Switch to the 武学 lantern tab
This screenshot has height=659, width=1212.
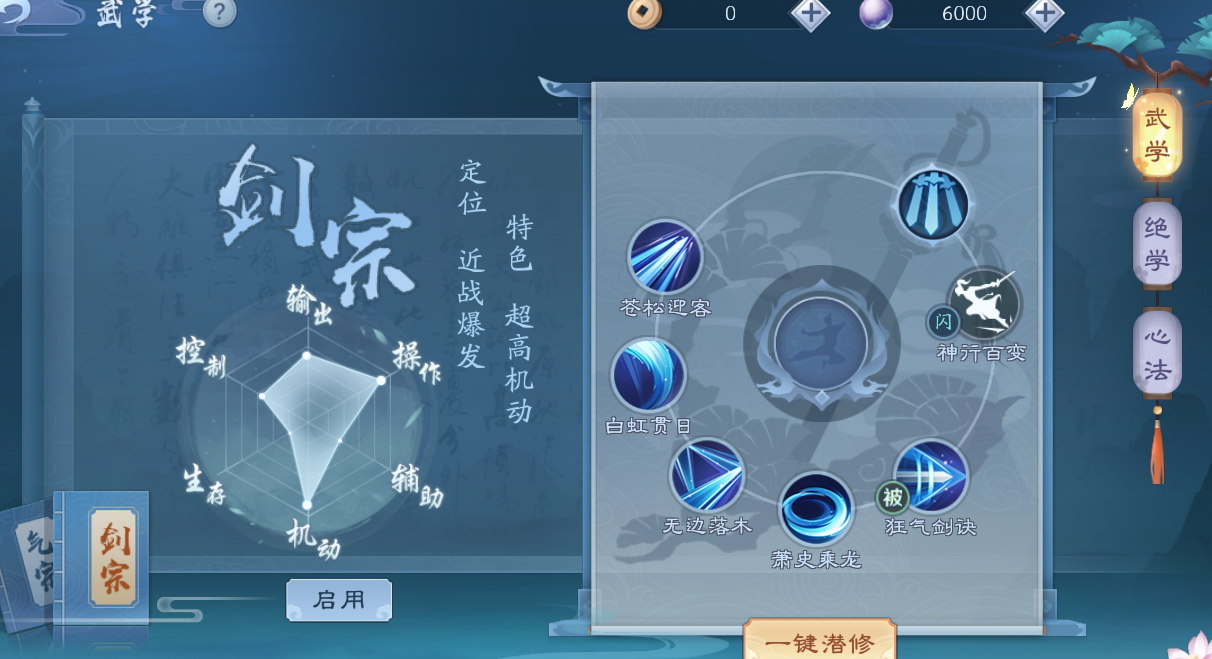click(1157, 135)
